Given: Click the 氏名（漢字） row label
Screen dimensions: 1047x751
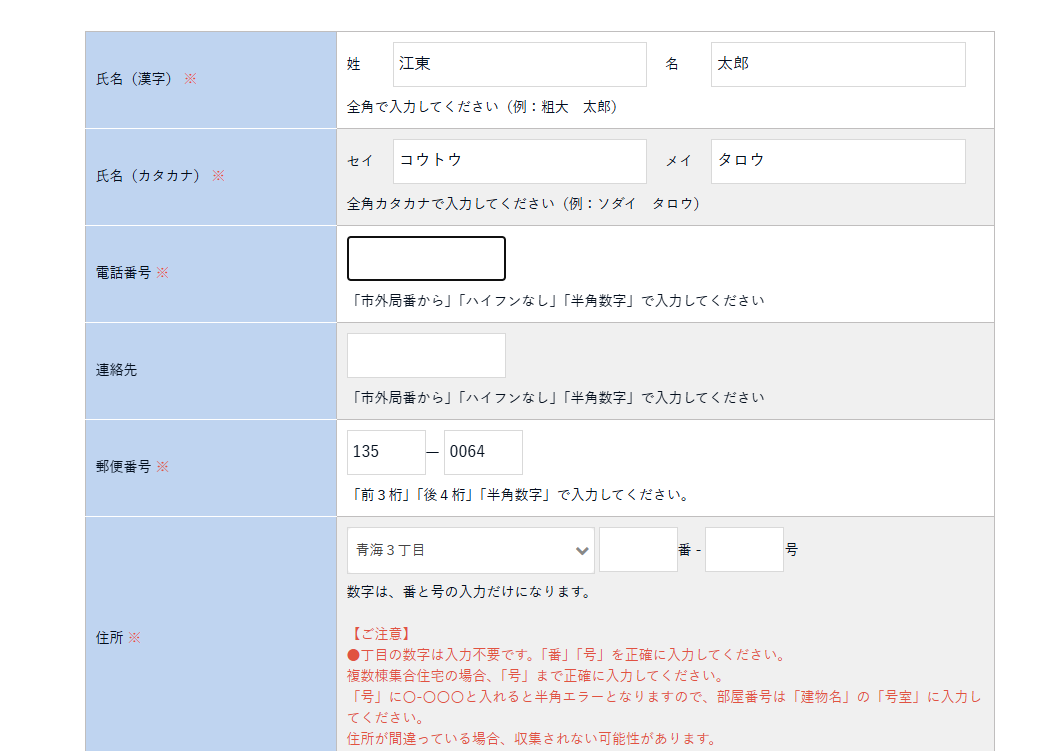Looking at the screenshot, I should tap(134, 79).
